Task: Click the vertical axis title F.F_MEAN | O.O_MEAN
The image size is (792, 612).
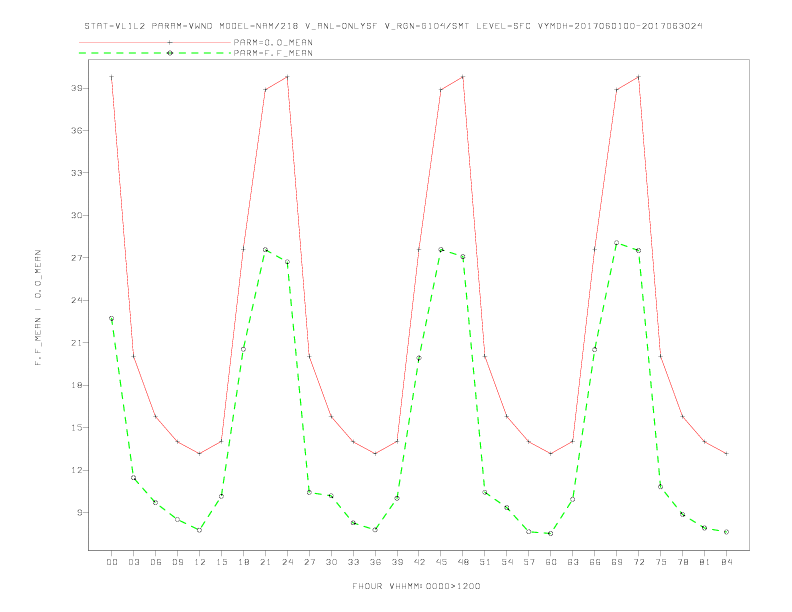Action: [38, 308]
